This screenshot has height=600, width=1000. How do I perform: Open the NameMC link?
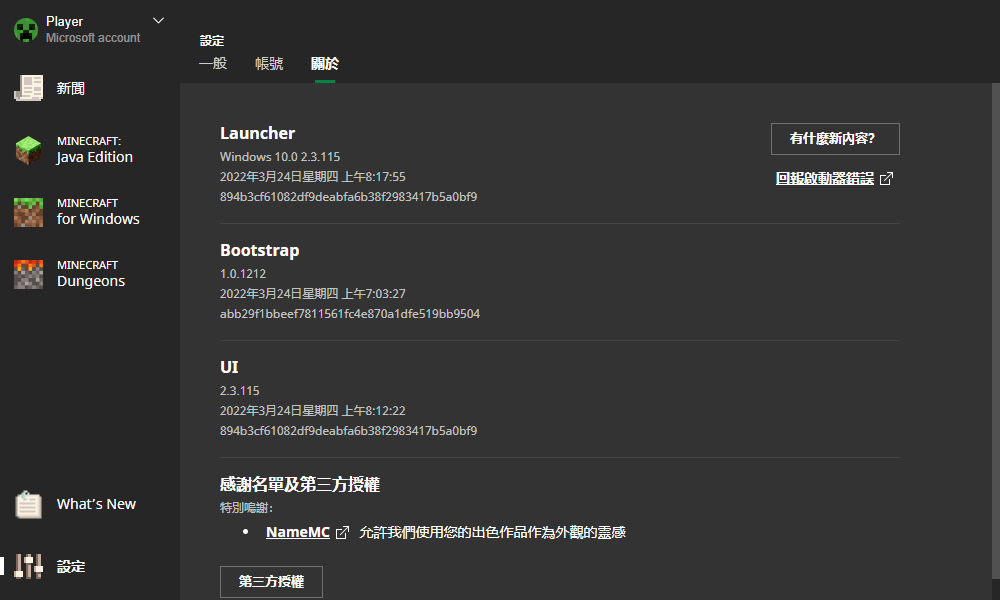[298, 532]
